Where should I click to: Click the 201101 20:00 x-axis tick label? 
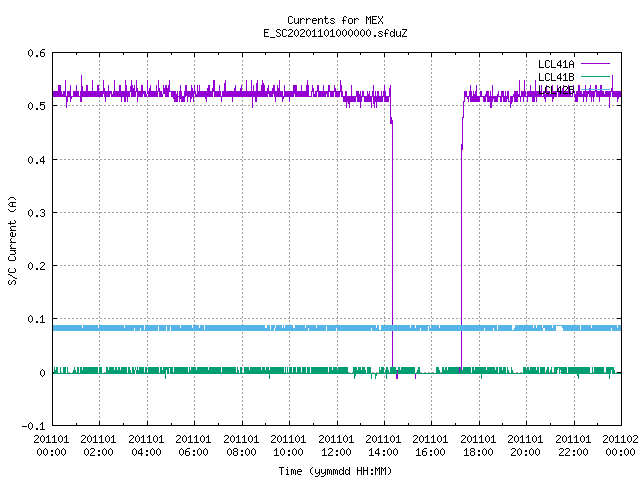coord(526,446)
